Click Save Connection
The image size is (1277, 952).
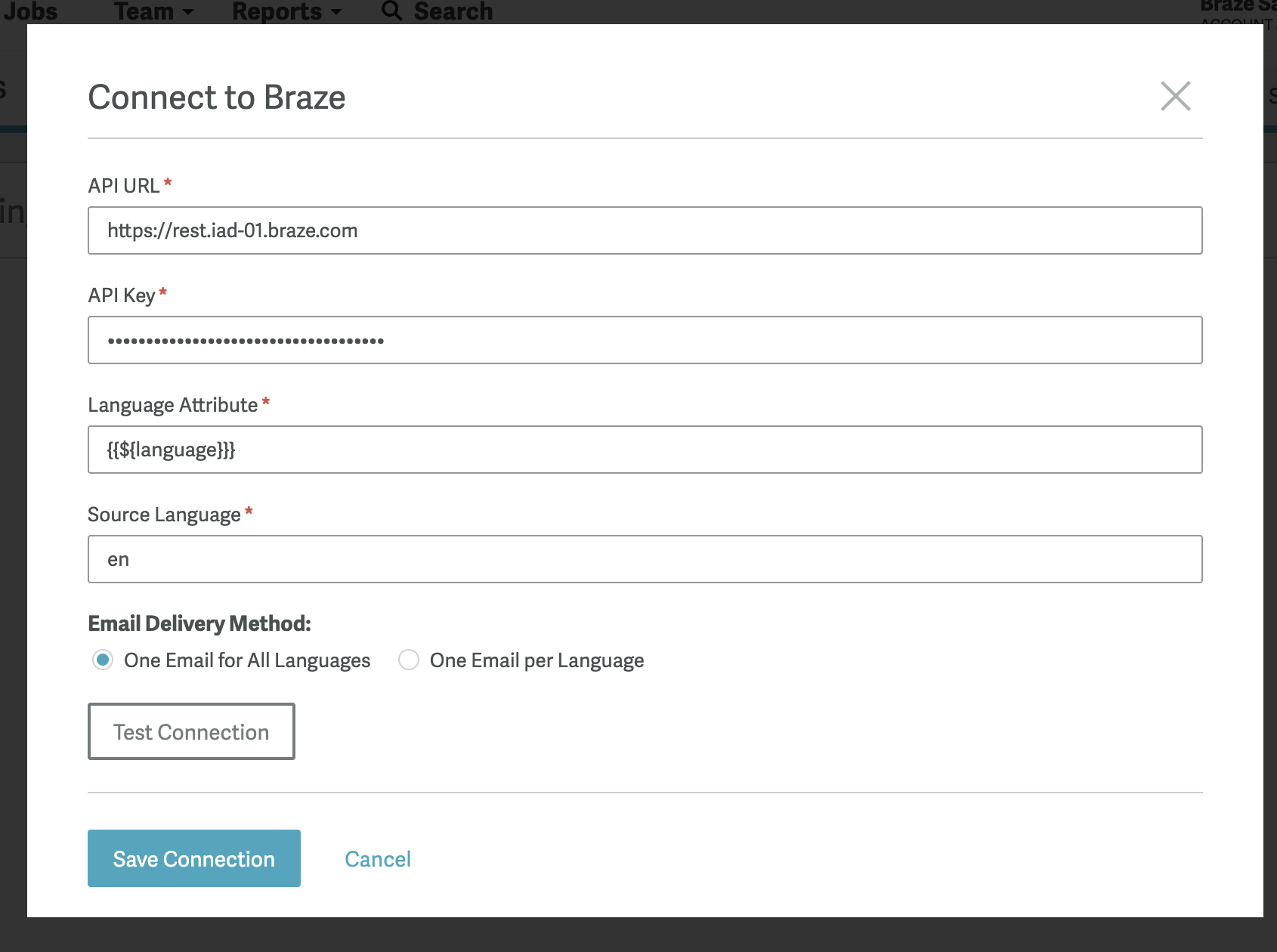tap(193, 858)
